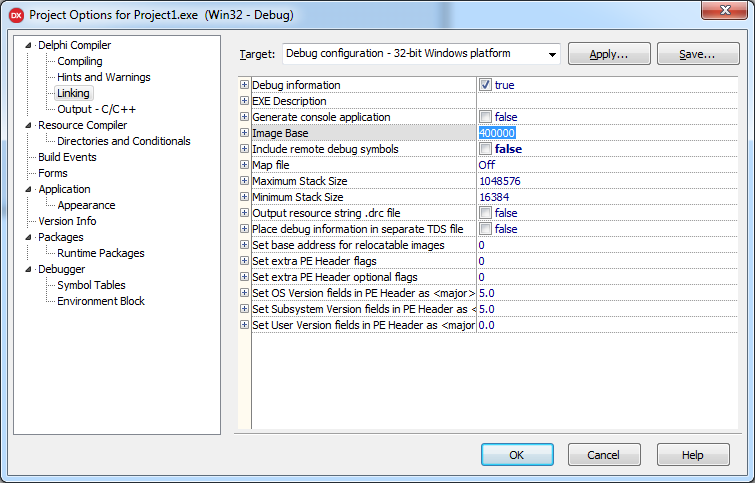Confirm with the OK button
755x483 pixels.
pyautogui.click(x=517, y=455)
